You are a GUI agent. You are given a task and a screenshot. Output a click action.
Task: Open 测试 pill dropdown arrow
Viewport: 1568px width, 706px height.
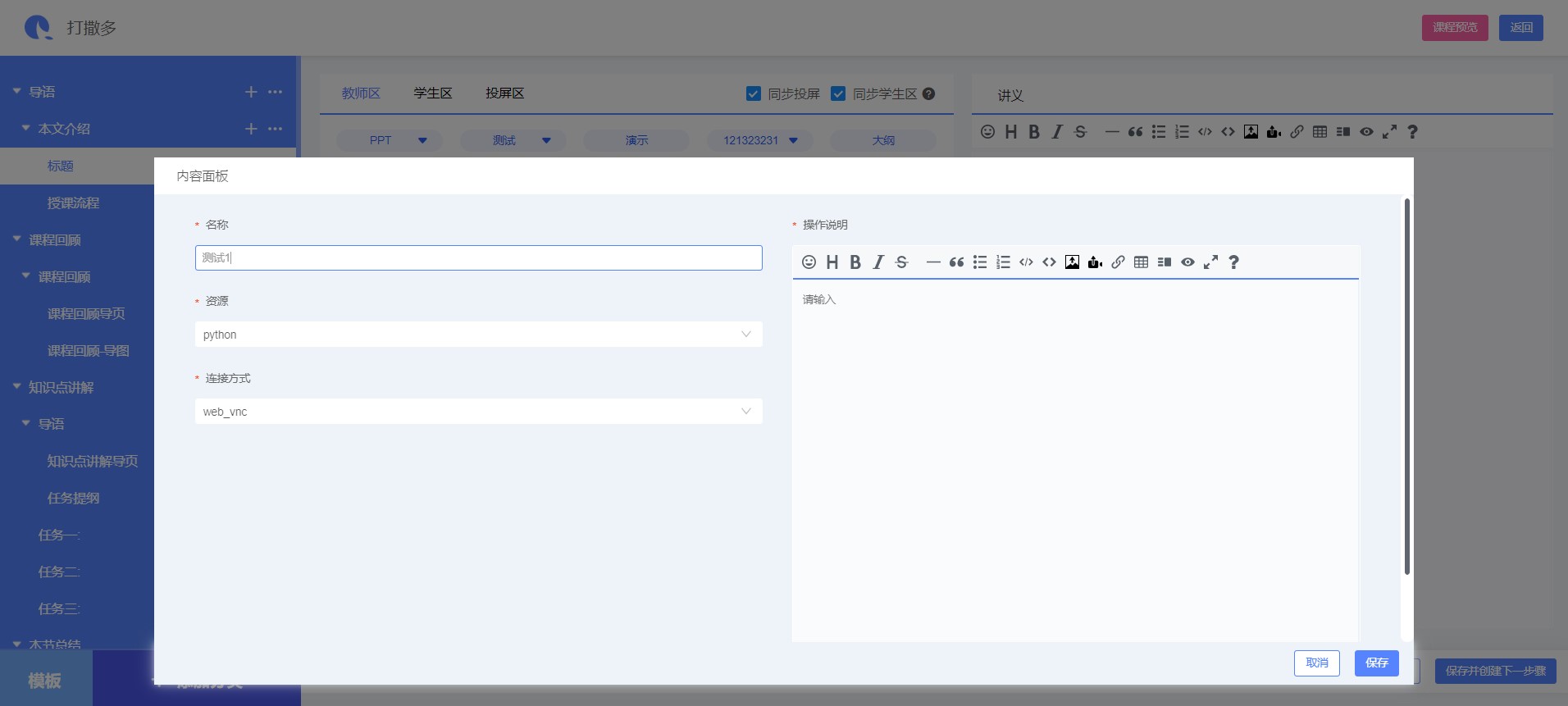pos(546,140)
